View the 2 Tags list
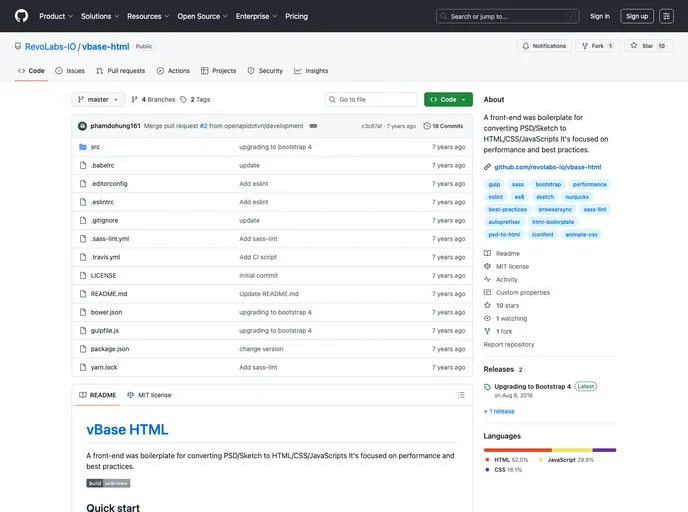Screen dimensions: 688x512 pyautogui.click(x=195, y=100)
